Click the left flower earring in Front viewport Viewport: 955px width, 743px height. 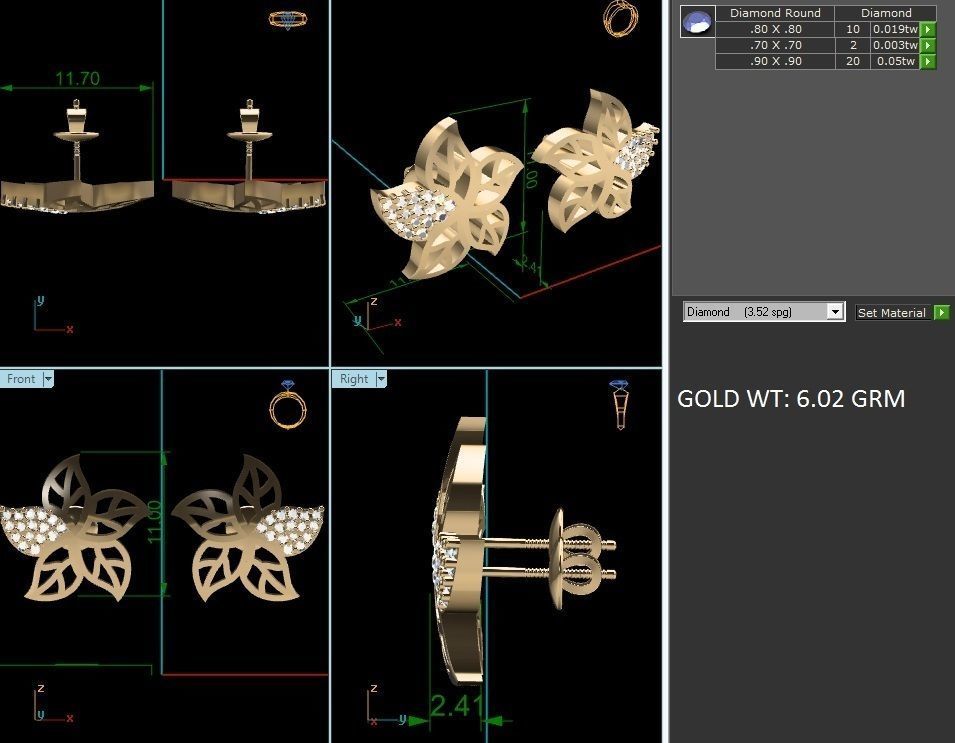[x=76, y=527]
